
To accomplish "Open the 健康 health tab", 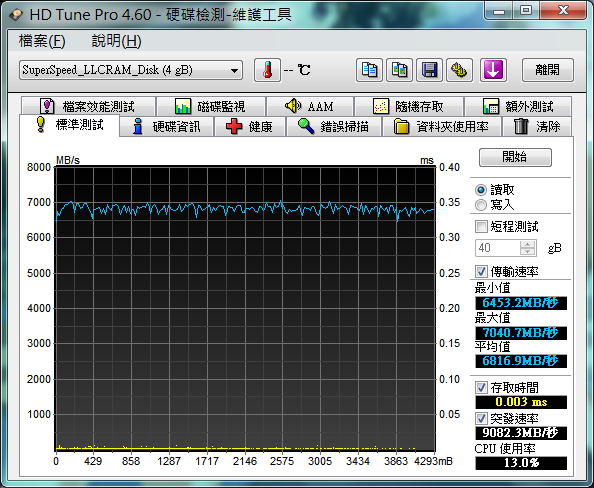I will (x=250, y=127).
